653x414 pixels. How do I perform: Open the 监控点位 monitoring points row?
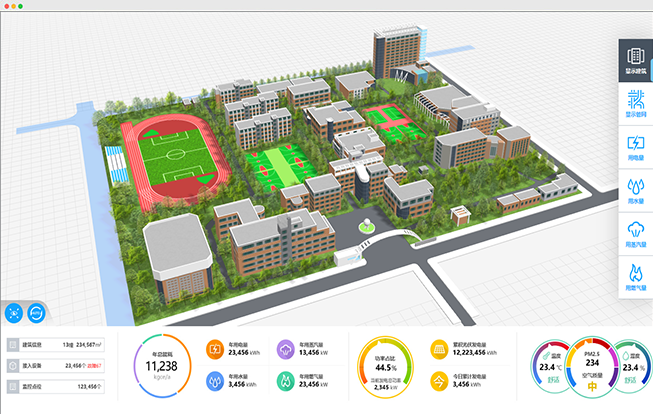pos(60,386)
